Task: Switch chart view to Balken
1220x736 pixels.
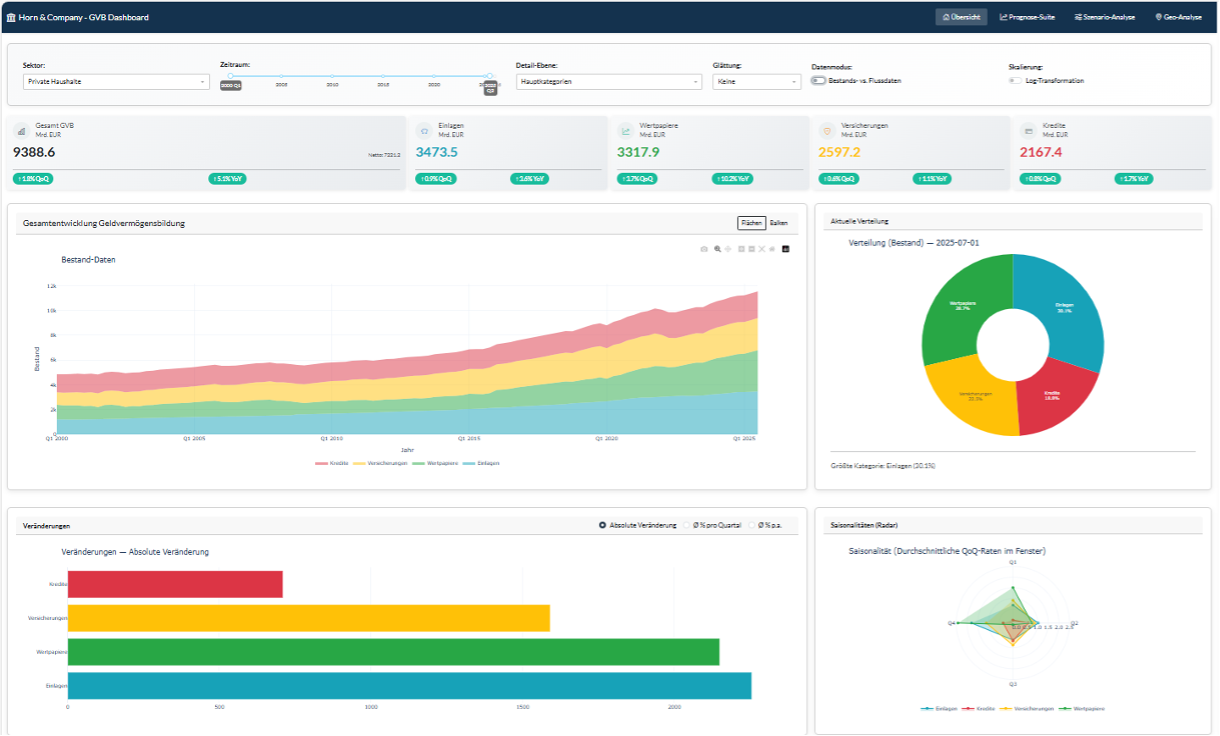Action: (x=778, y=223)
